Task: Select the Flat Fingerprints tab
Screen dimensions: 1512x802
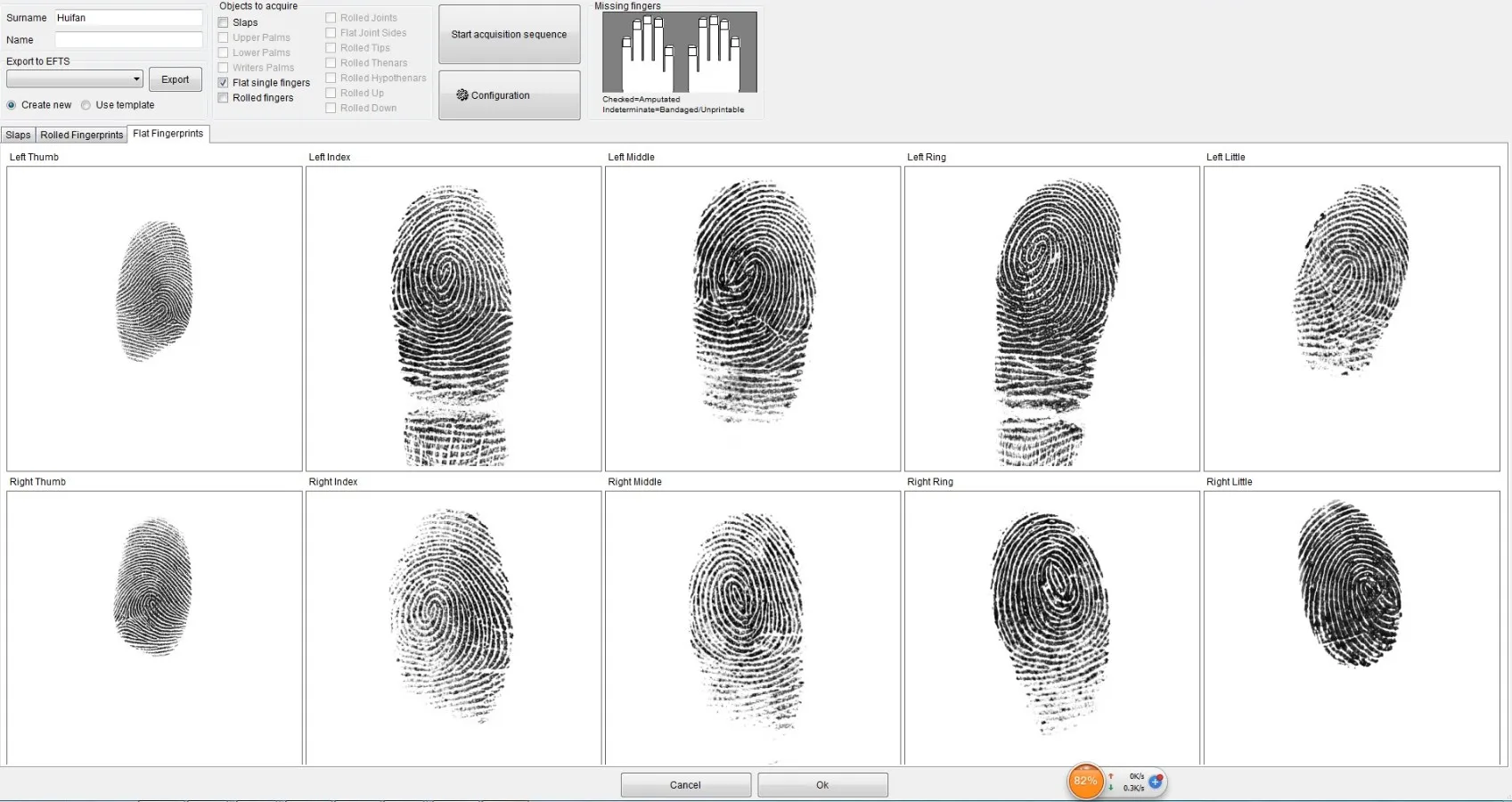Action: [x=168, y=133]
